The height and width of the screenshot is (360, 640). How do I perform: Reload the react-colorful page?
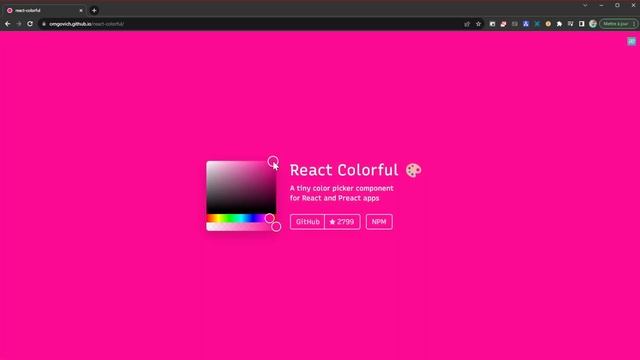(x=30, y=24)
